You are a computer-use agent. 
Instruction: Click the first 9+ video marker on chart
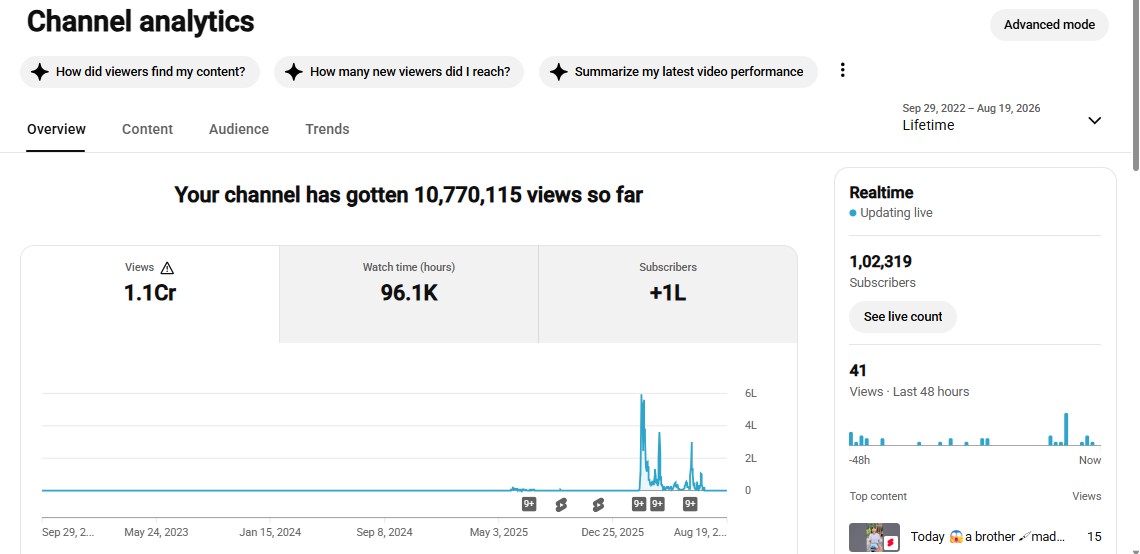529,505
